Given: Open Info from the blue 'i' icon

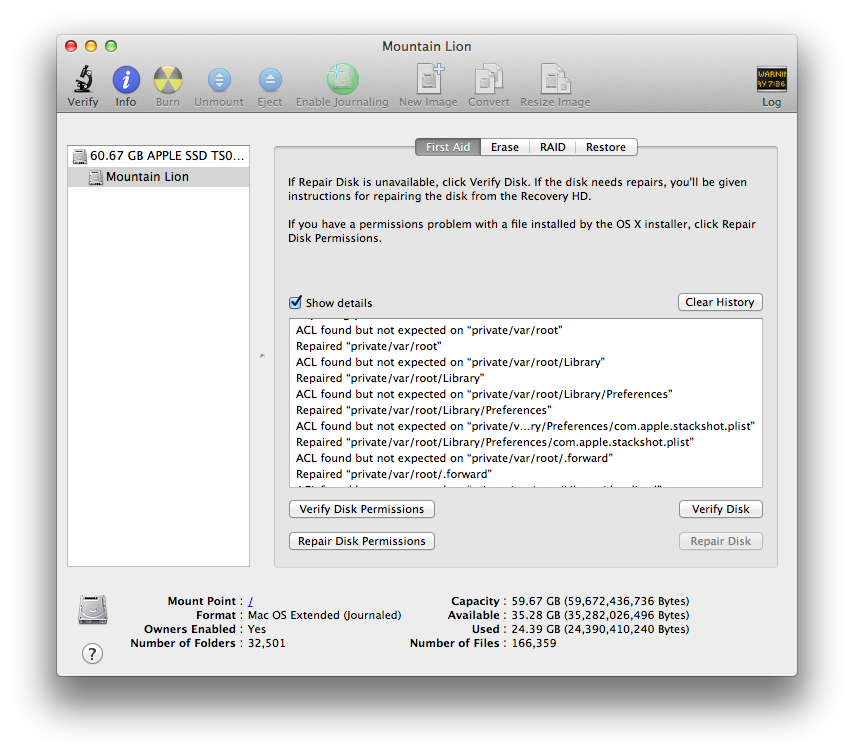Looking at the screenshot, I should click(x=126, y=80).
